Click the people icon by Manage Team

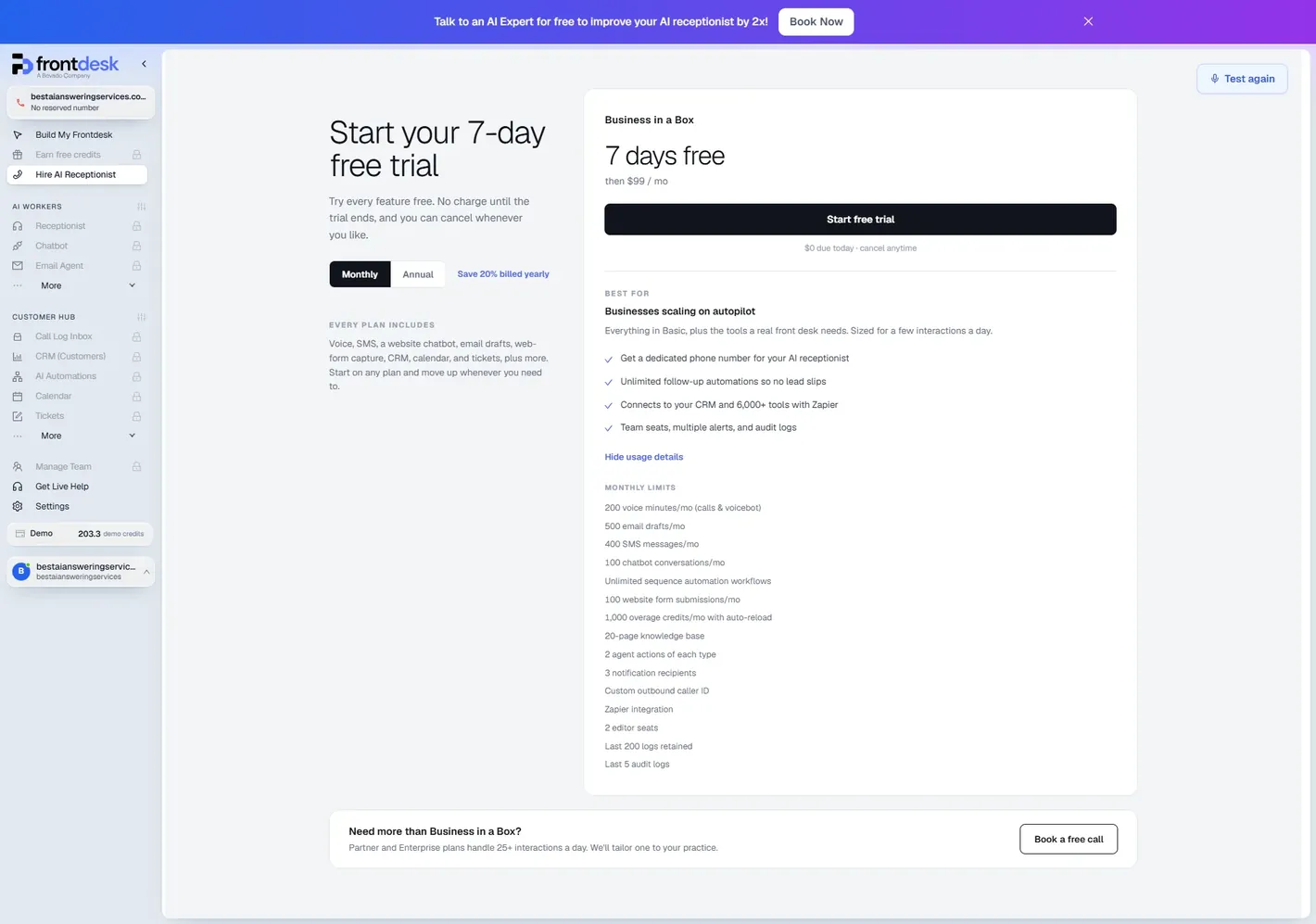click(x=18, y=467)
